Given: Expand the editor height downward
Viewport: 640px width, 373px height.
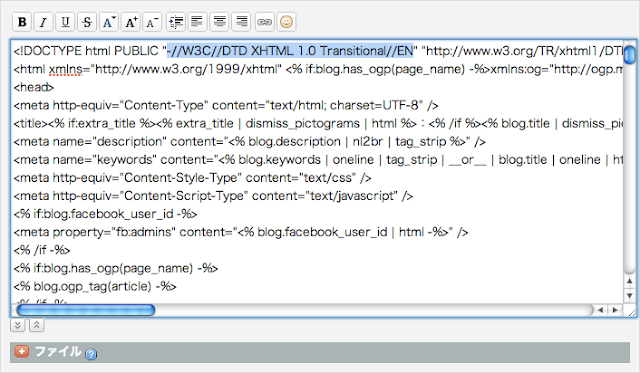Looking at the screenshot, I should click(18, 325).
